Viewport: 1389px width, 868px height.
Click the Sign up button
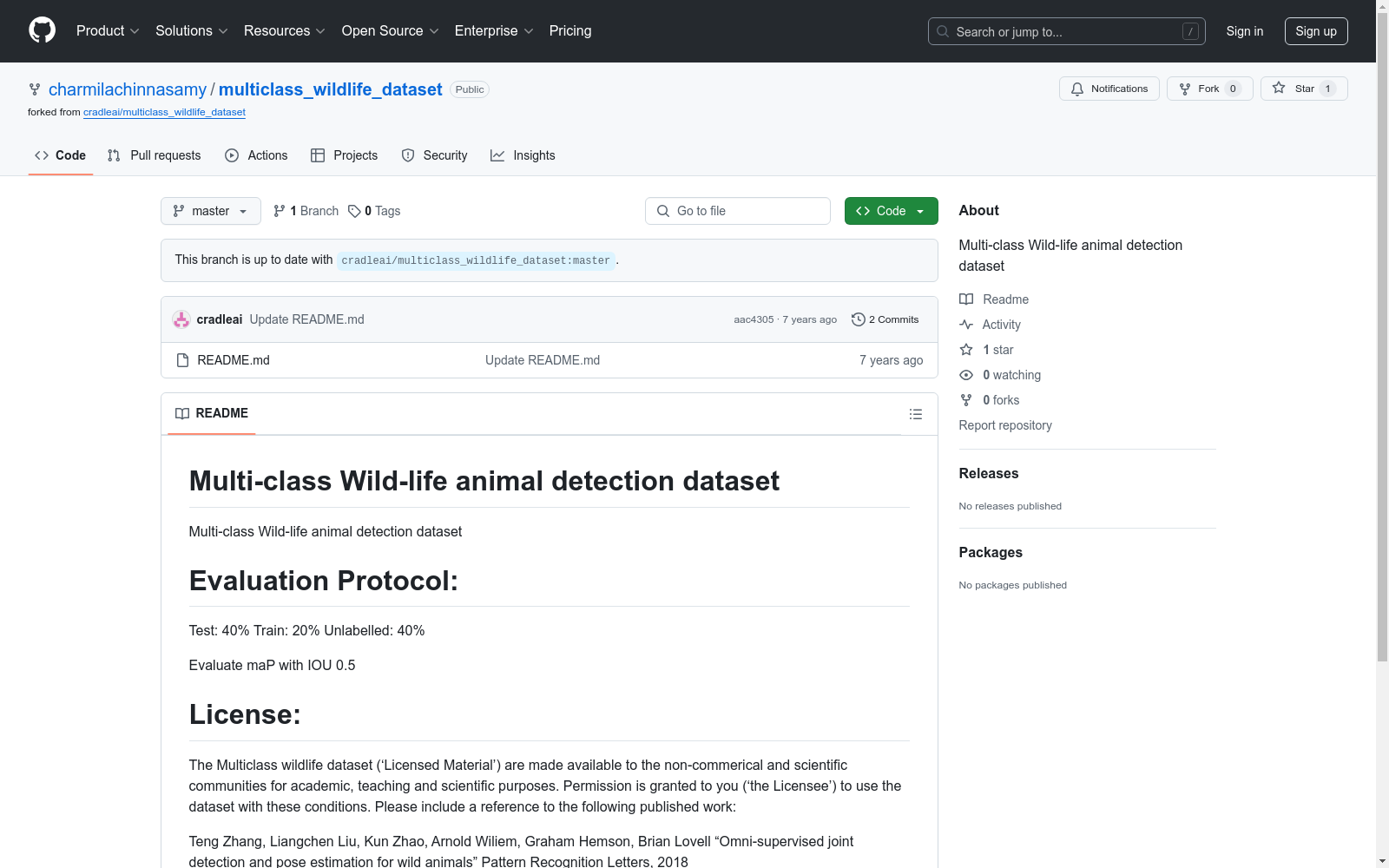click(1316, 31)
